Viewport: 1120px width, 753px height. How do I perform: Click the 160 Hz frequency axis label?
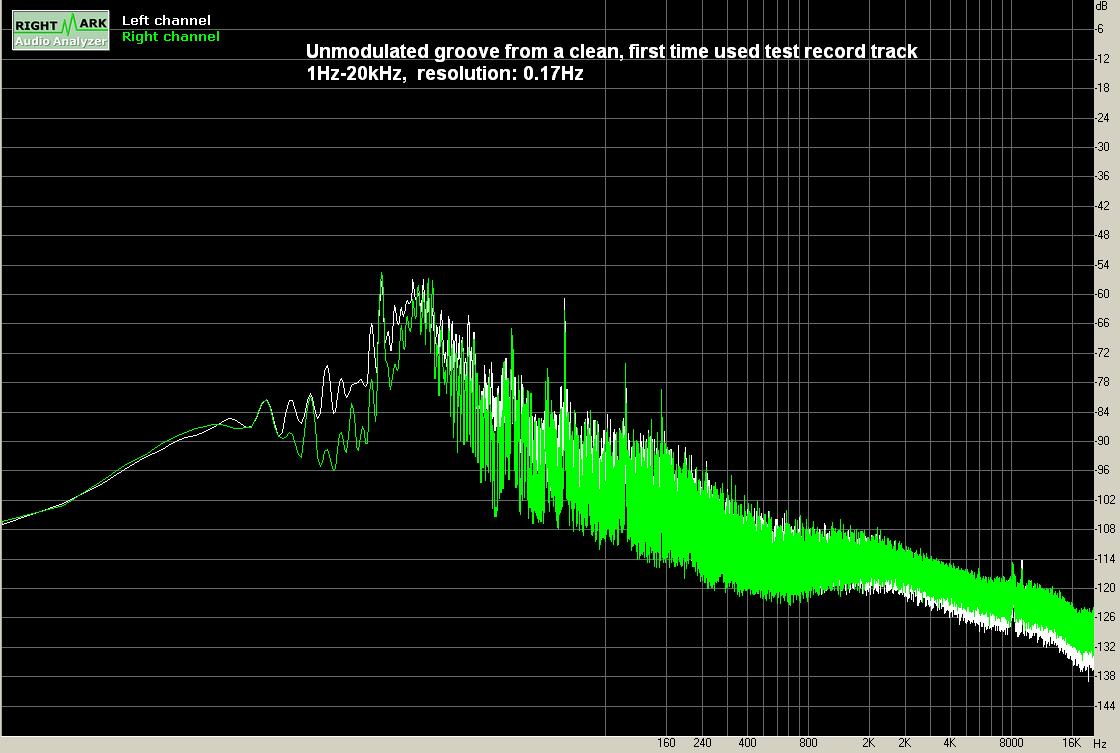pos(666,743)
